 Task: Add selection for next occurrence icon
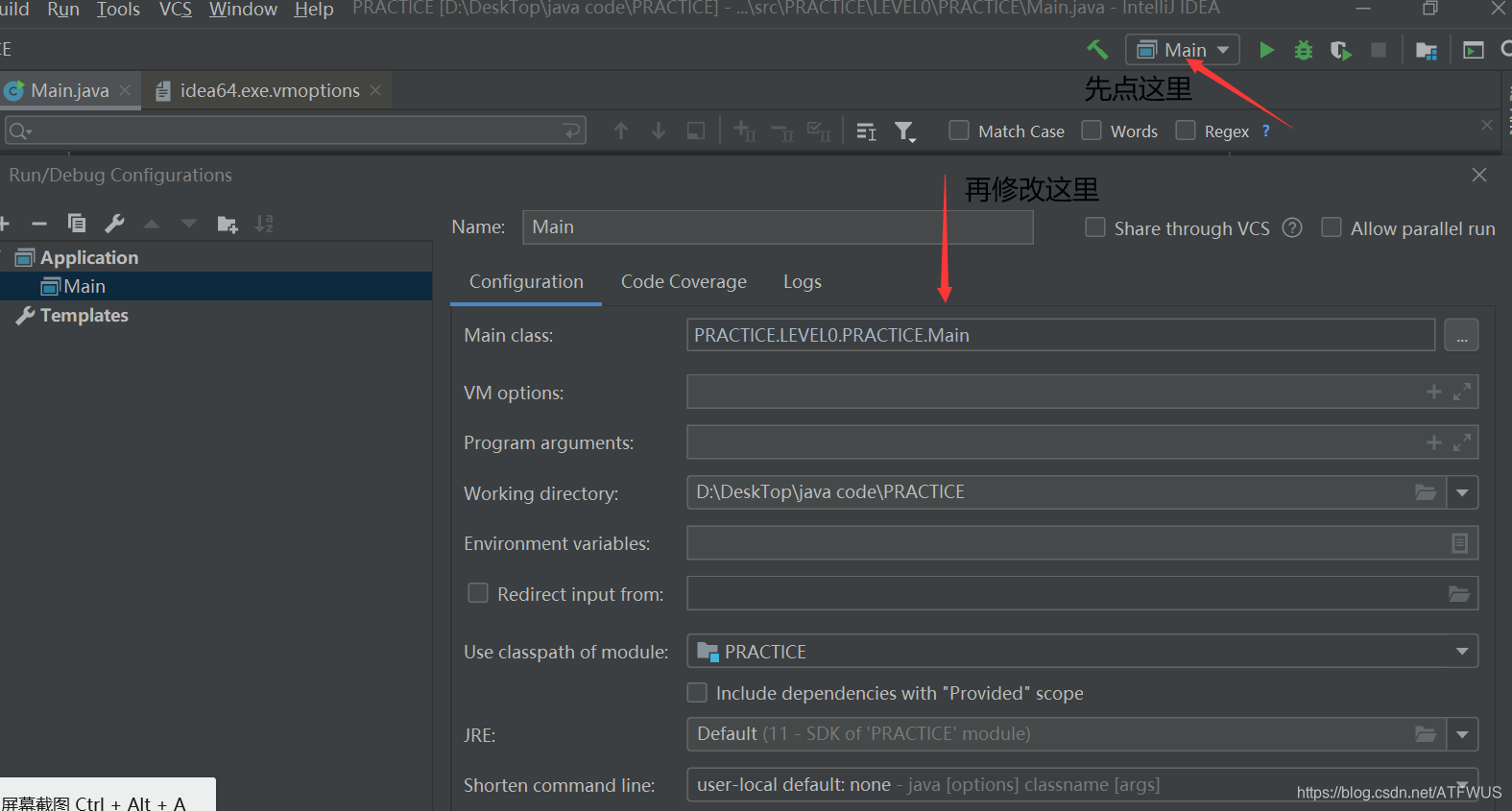pos(744,131)
